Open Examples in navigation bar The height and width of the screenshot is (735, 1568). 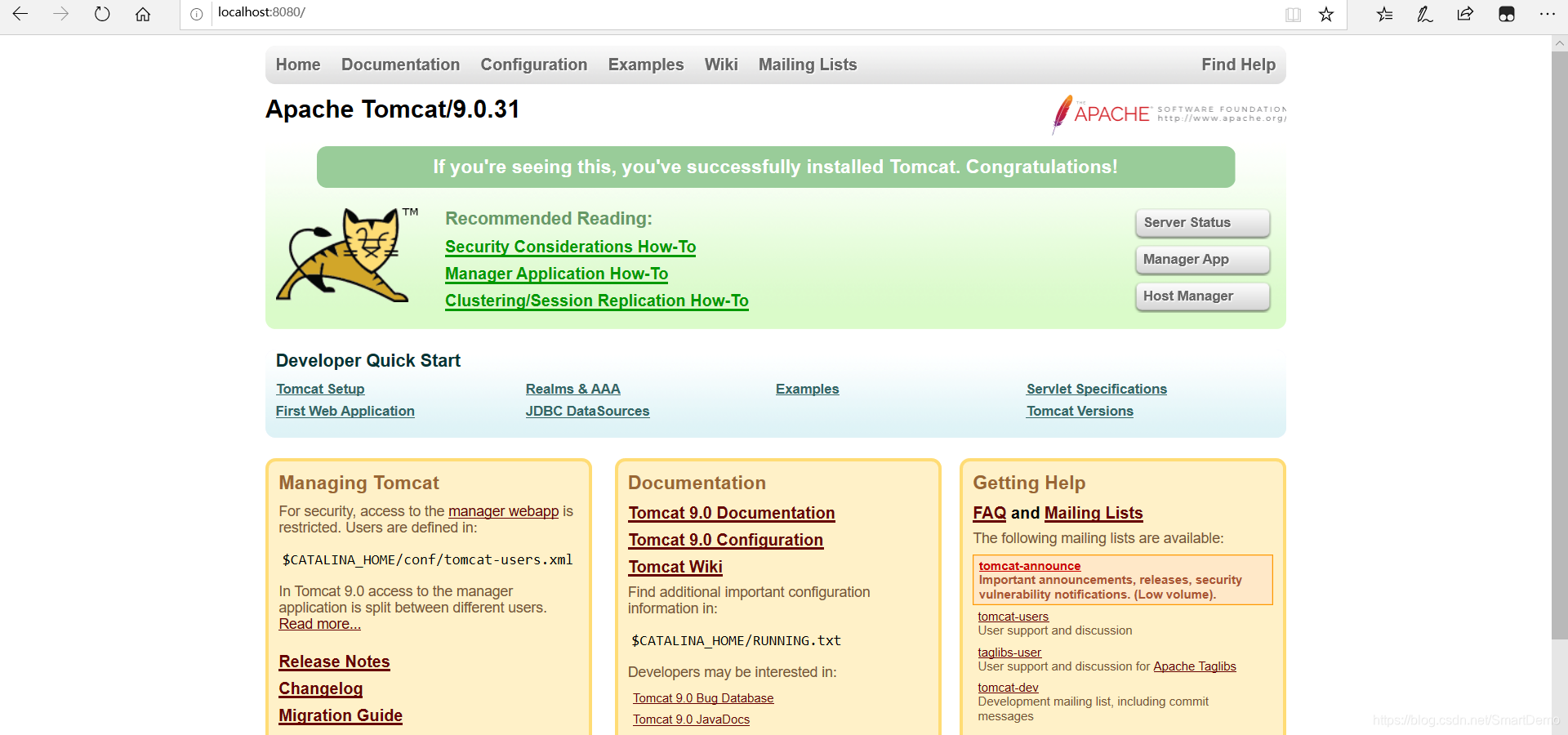[x=646, y=65]
